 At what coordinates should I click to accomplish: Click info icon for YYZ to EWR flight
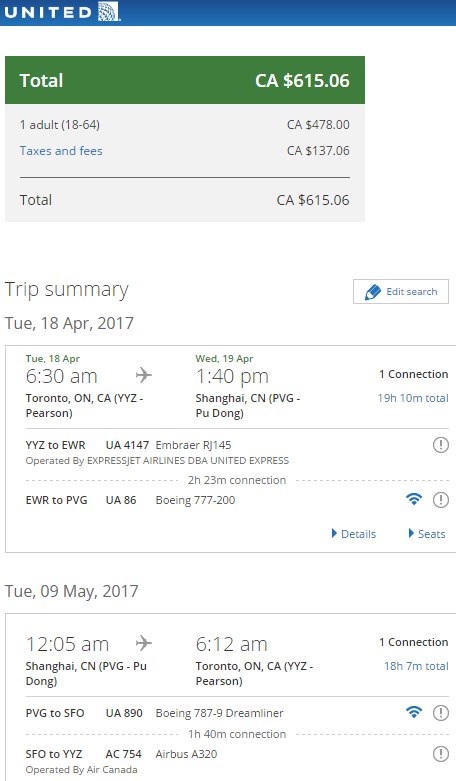point(441,445)
